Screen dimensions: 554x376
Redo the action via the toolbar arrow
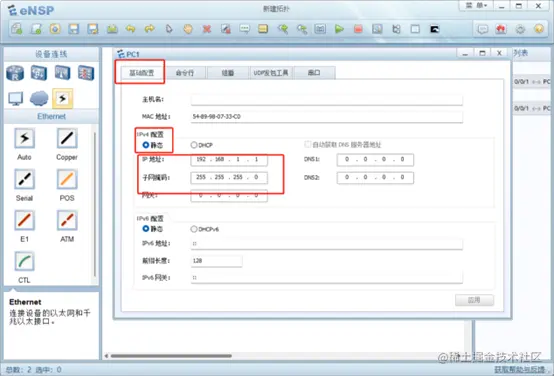(150, 29)
